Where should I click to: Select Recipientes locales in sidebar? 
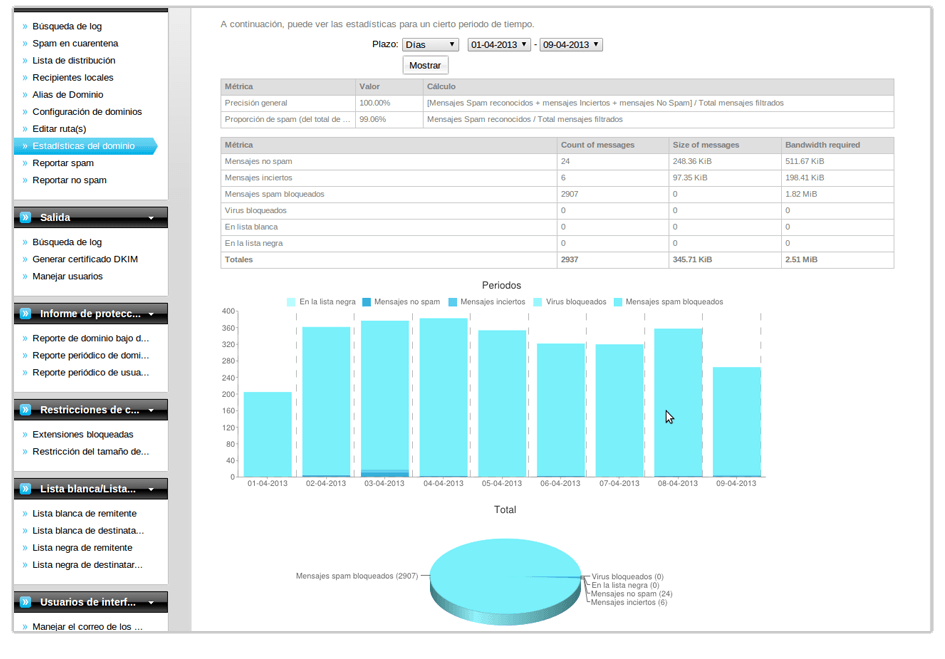(73, 78)
